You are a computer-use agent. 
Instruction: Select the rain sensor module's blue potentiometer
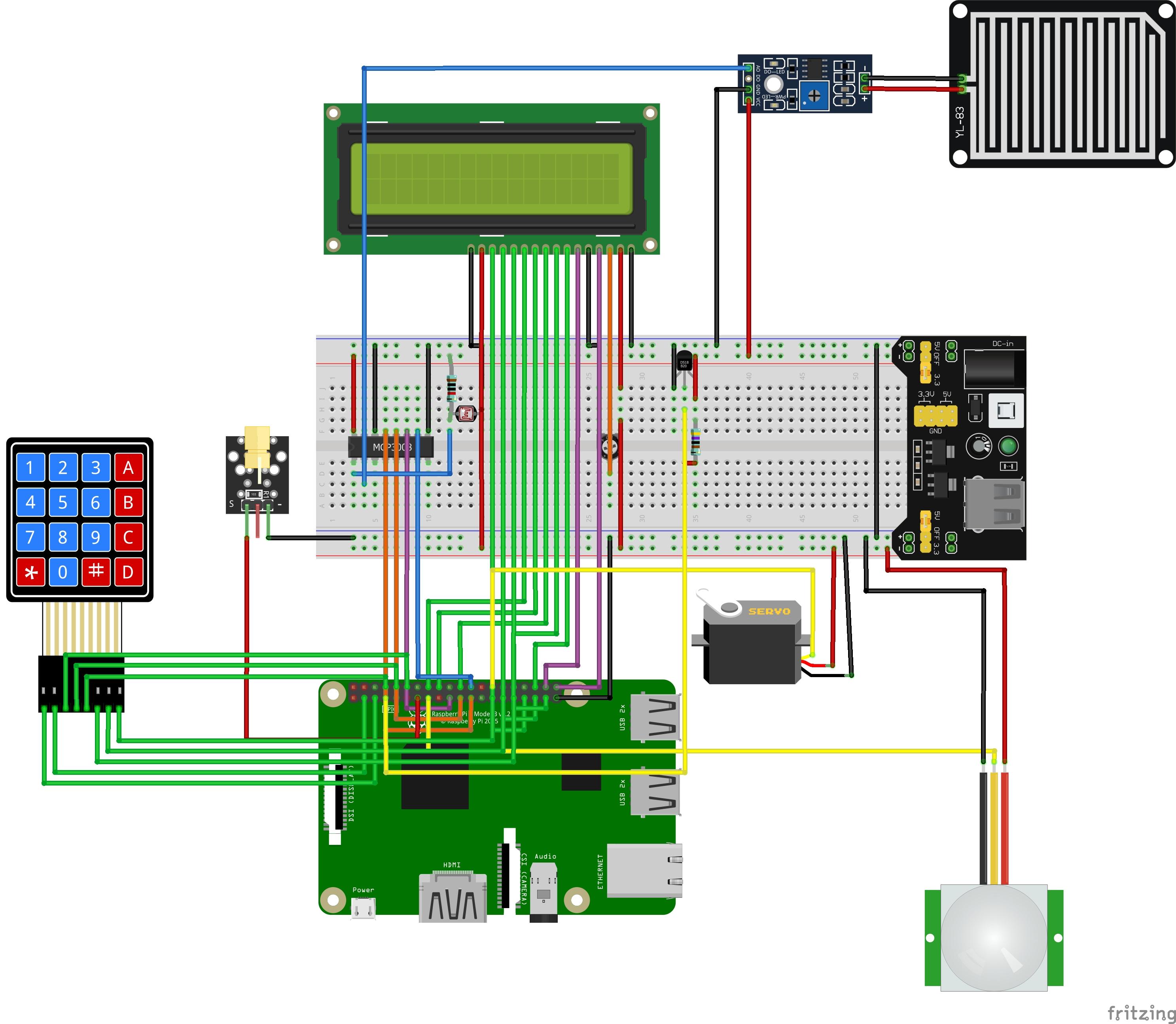click(x=814, y=96)
